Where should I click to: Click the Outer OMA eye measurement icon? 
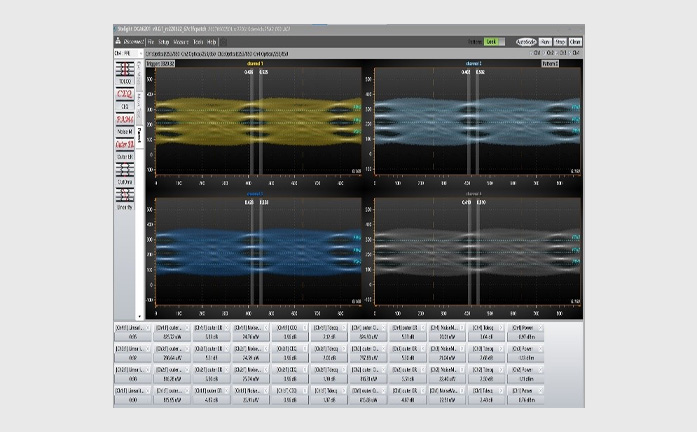[125, 170]
